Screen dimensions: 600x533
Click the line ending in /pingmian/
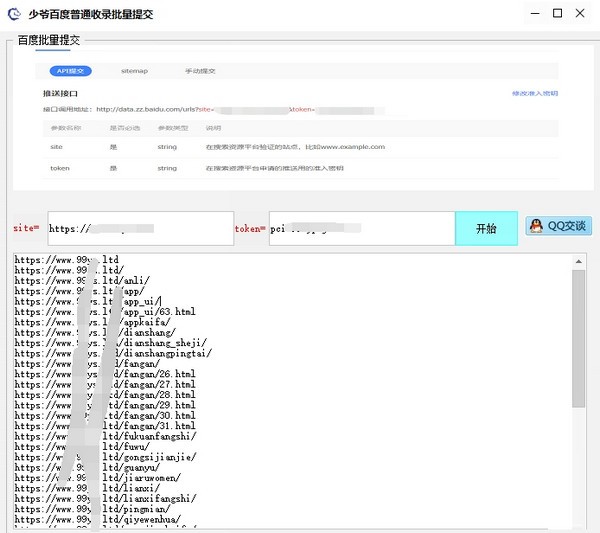click(92, 509)
